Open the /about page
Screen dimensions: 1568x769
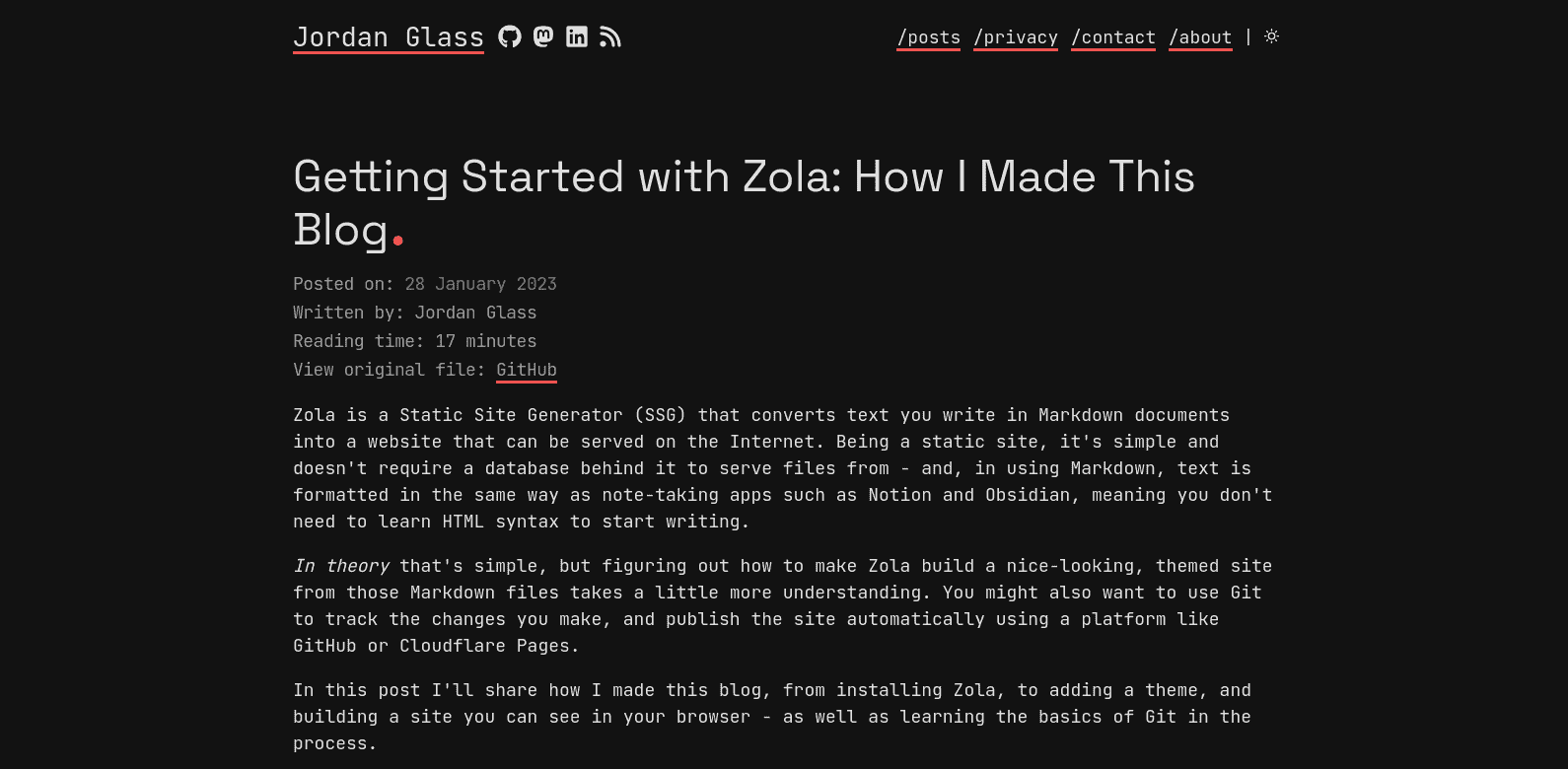tap(1200, 37)
